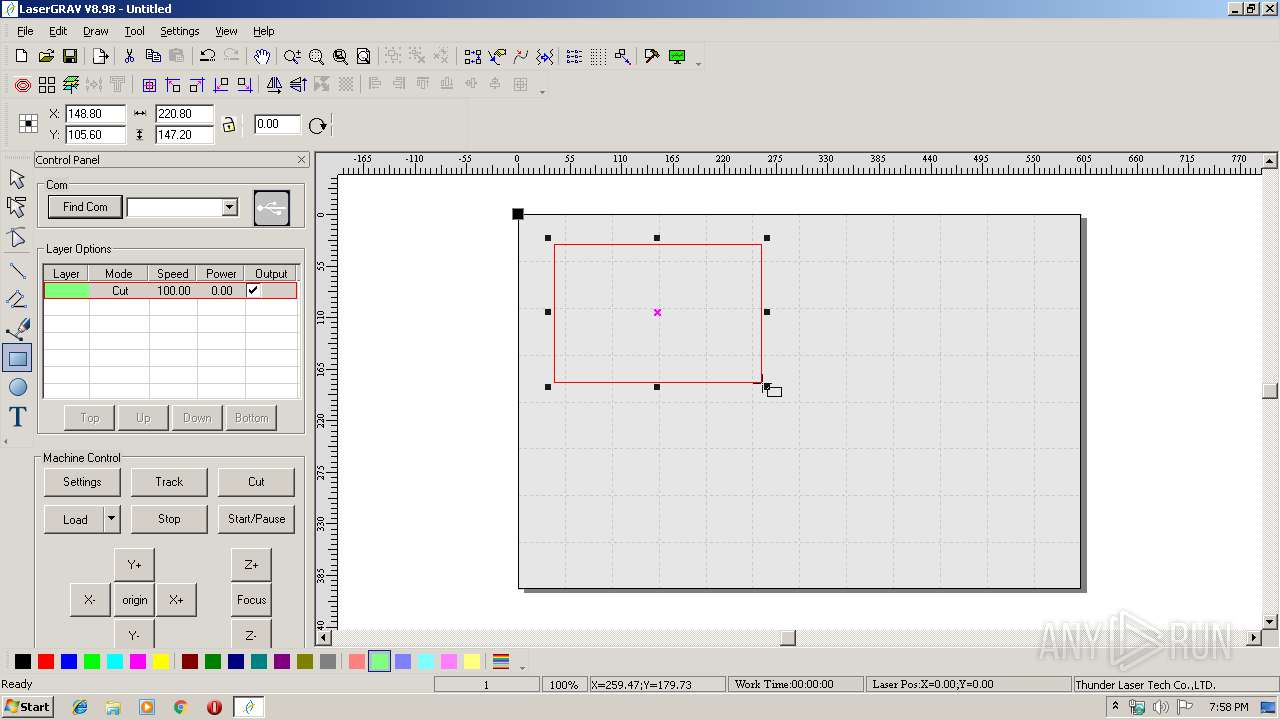Select the Pan hand tool
Viewport: 1280px width, 720px height.
[x=262, y=57]
